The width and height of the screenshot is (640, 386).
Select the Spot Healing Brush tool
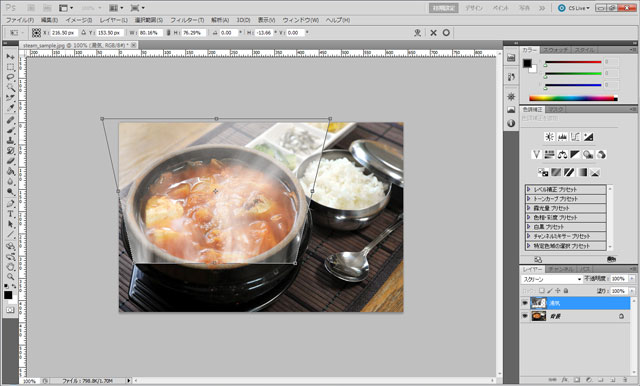click(11, 120)
